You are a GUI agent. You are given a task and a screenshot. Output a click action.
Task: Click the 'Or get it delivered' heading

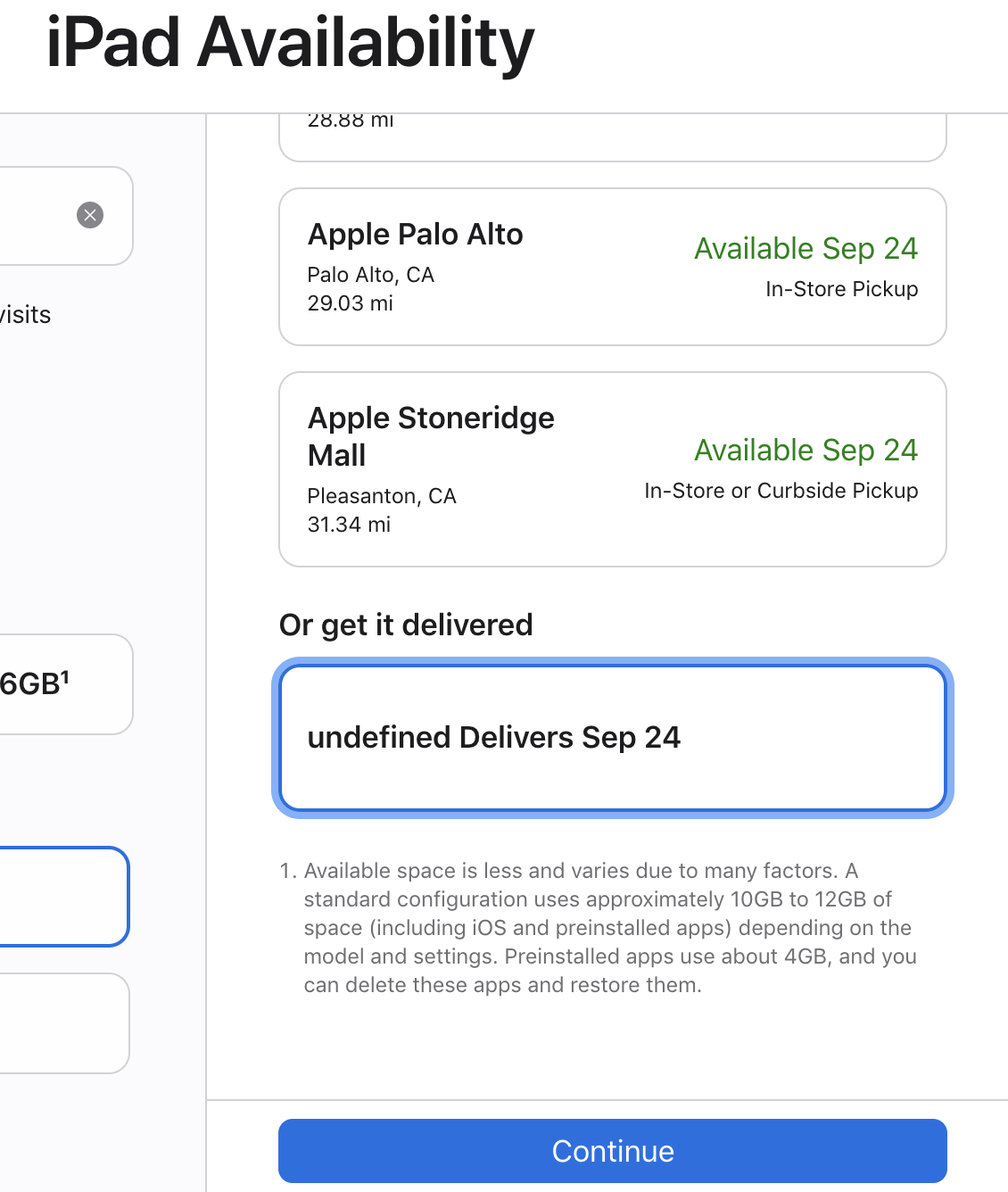[406, 625]
